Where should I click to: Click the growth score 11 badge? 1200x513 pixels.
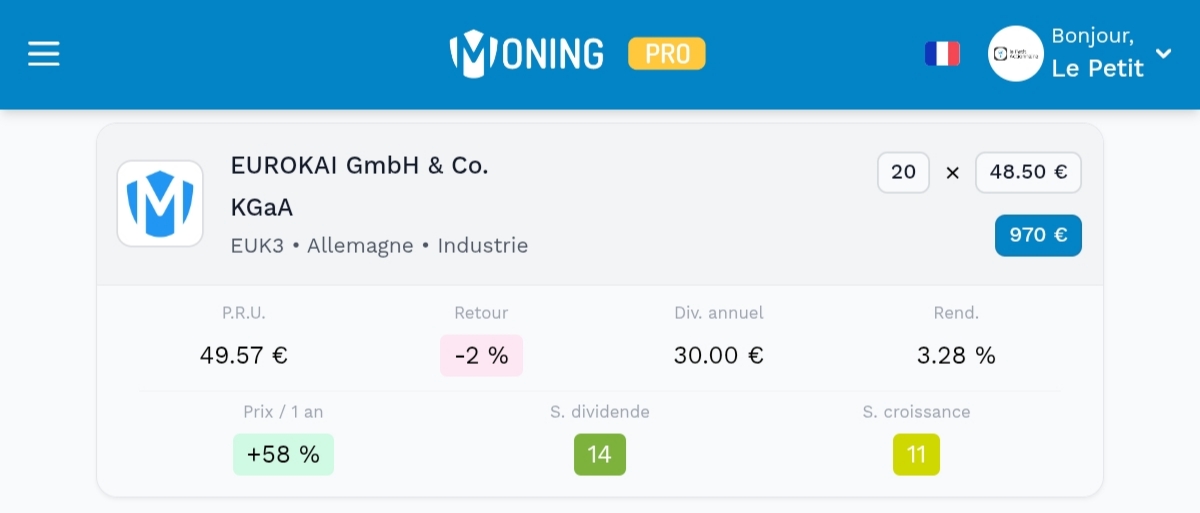[916, 454]
